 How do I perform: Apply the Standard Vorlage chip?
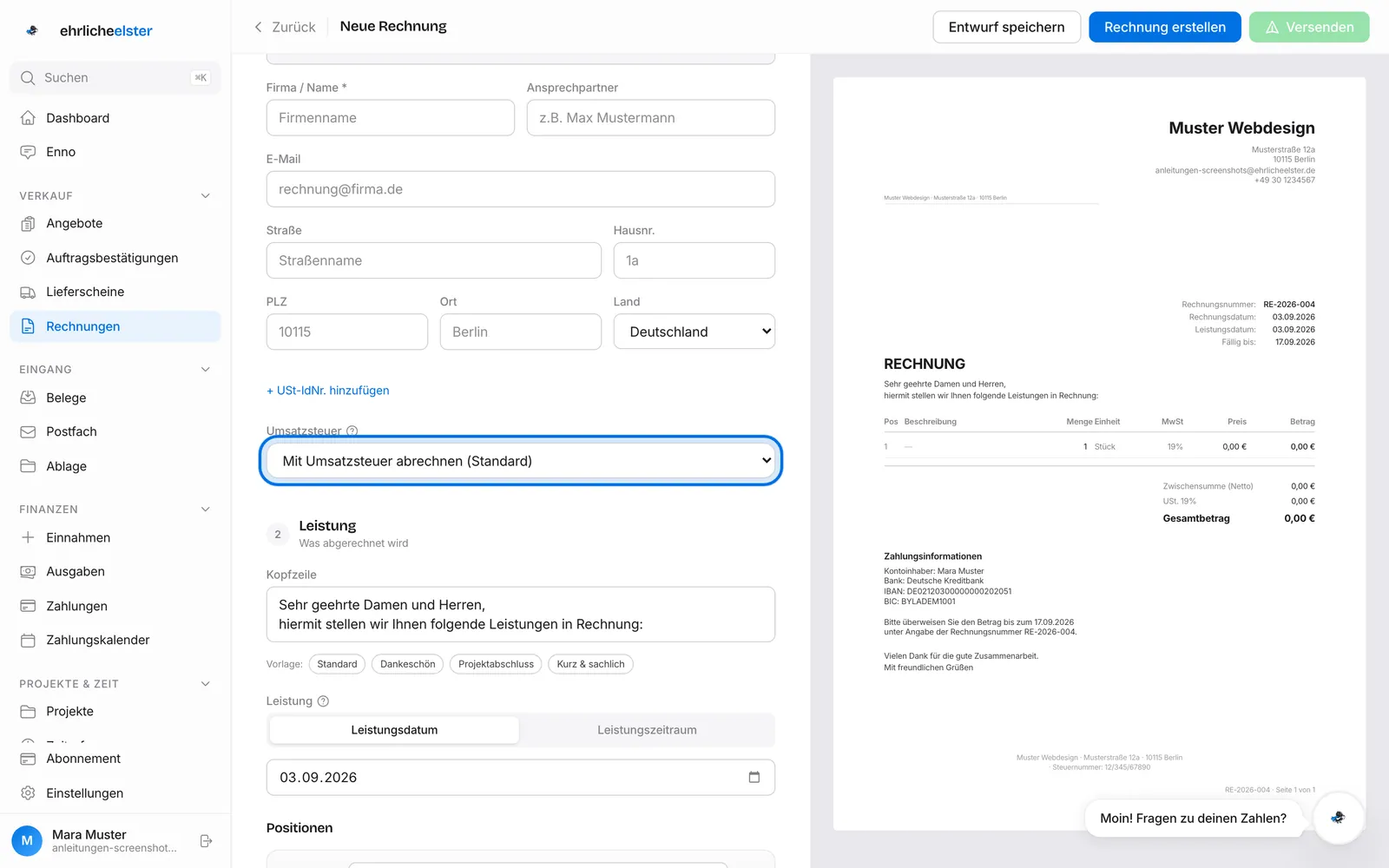click(337, 664)
